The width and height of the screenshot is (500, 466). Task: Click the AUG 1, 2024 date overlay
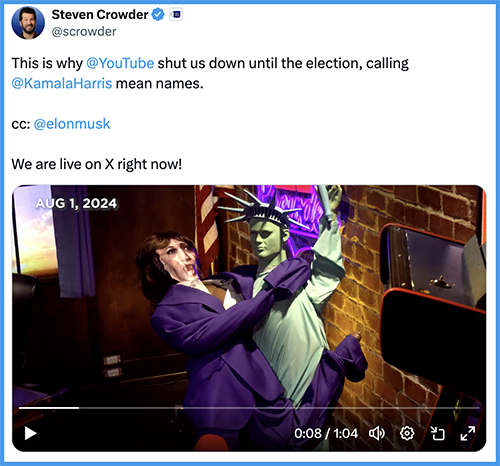click(x=76, y=203)
